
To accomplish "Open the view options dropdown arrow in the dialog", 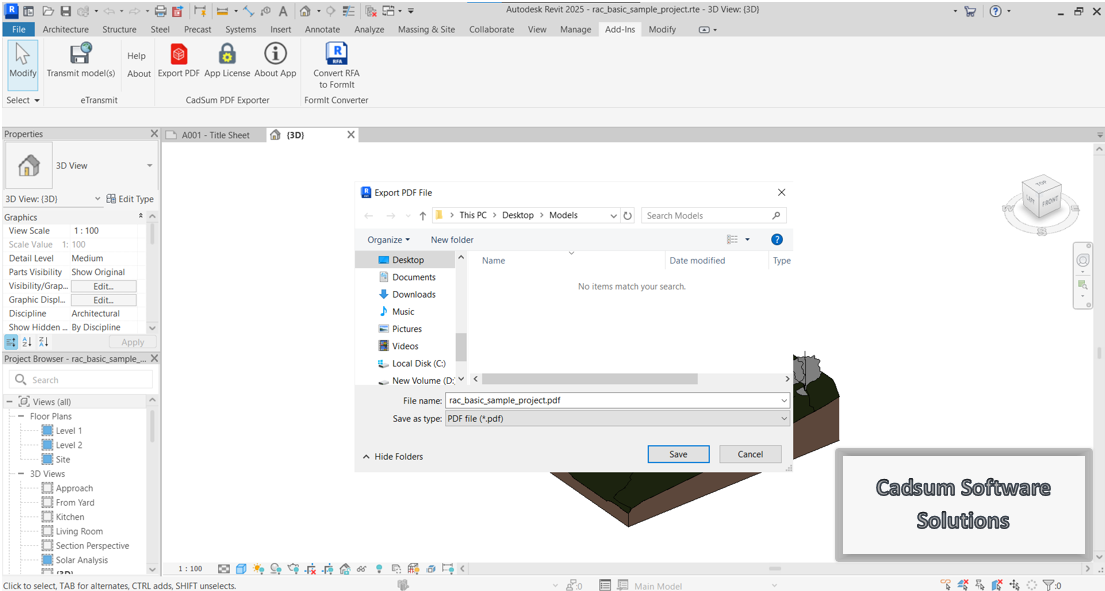I will point(748,239).
